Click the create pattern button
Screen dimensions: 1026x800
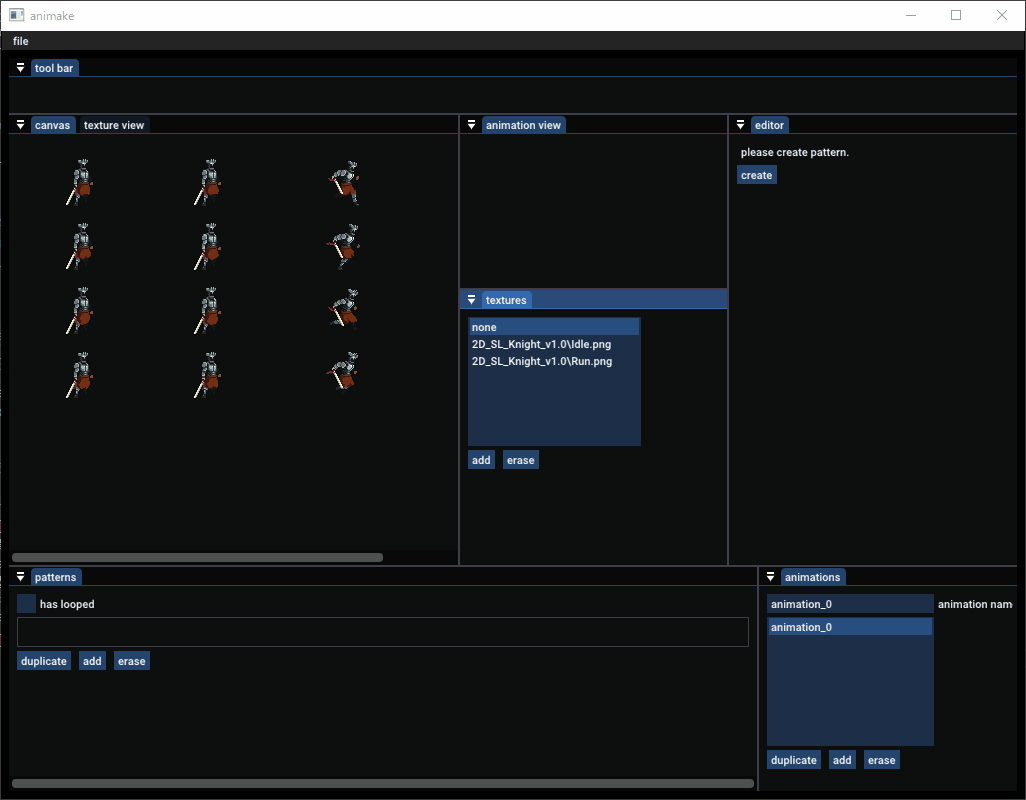click(x=756, y=175)
